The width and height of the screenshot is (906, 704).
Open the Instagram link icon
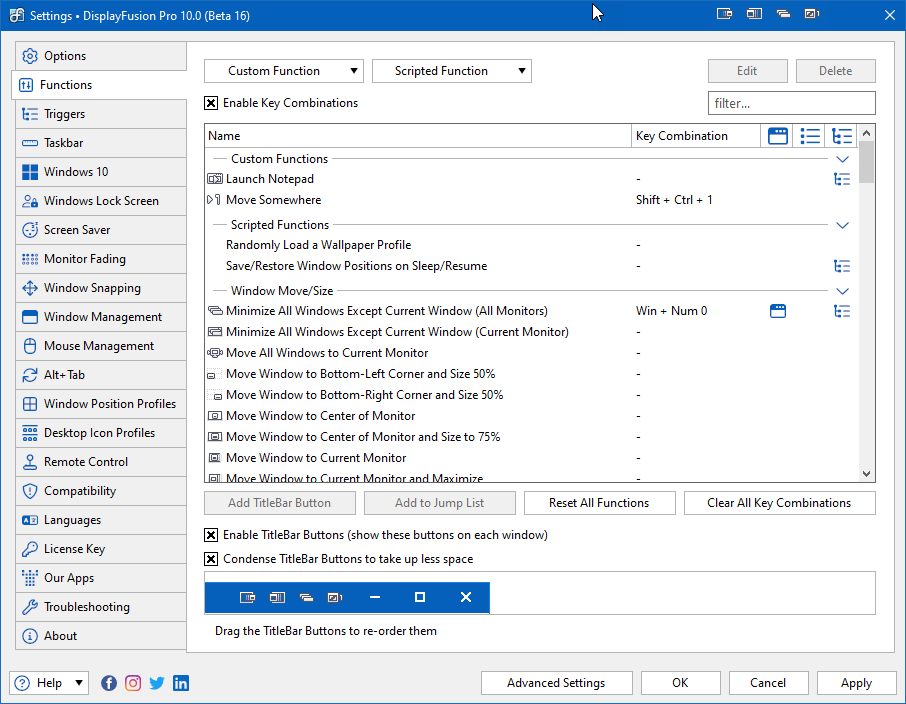[133, 683]
